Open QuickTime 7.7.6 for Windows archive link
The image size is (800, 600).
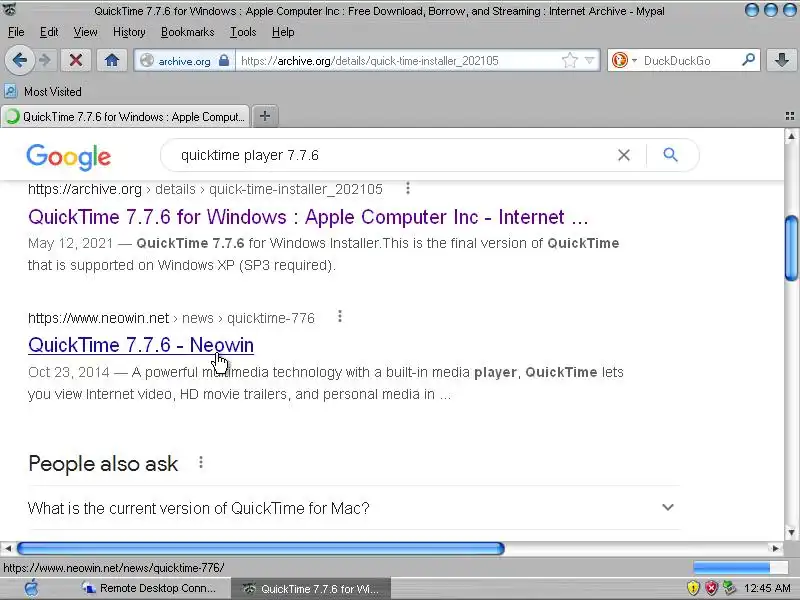coord(308,217)
